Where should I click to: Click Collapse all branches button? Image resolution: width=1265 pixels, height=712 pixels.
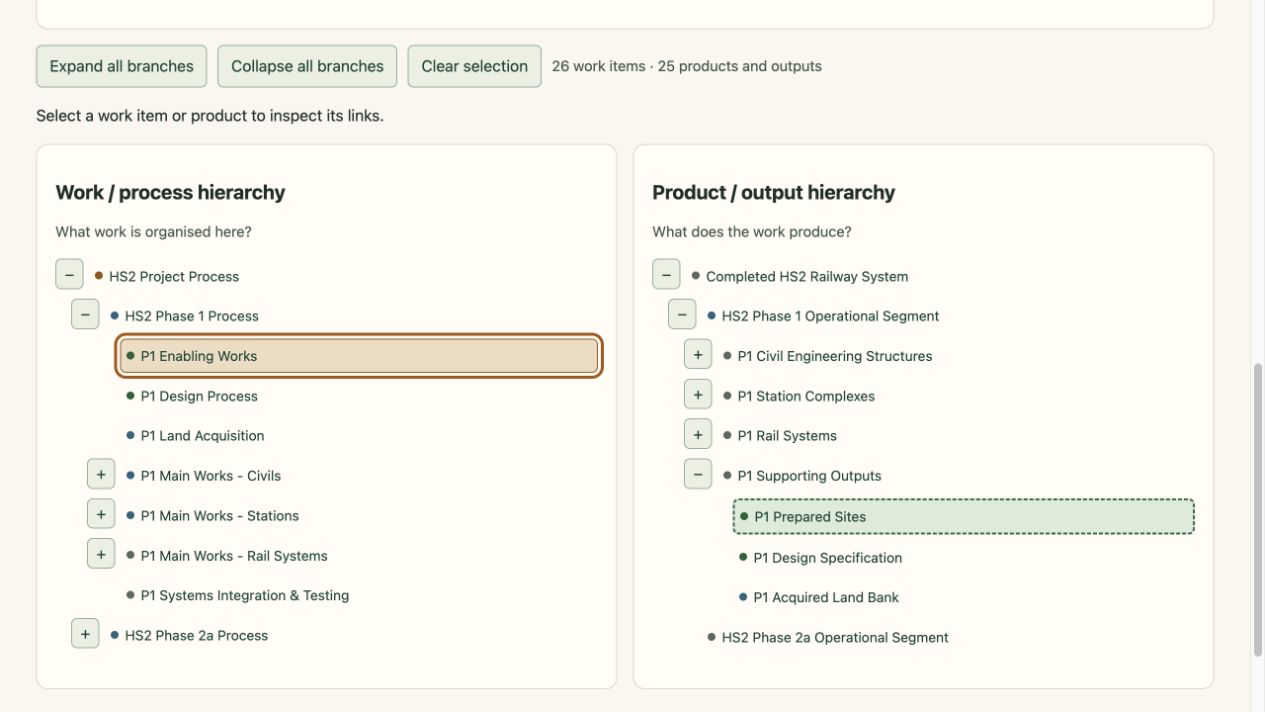pos(307,66)
